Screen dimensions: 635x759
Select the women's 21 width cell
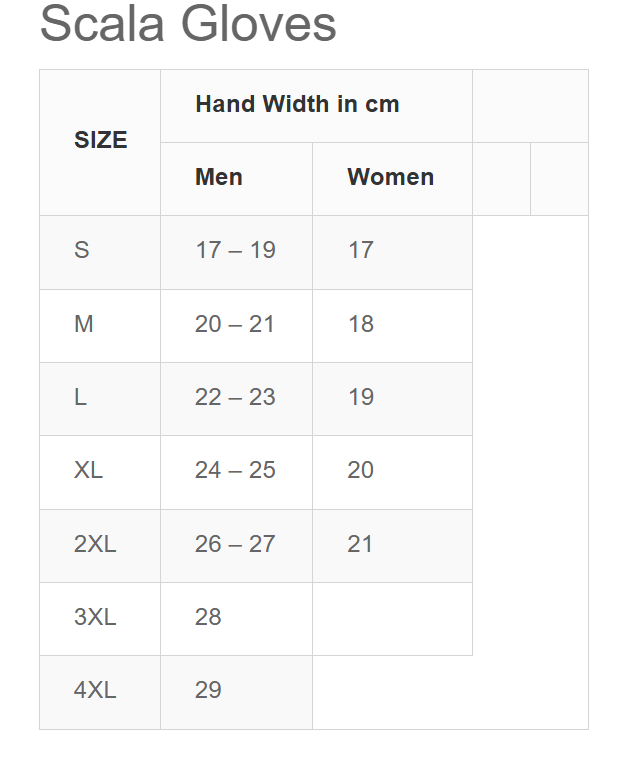pos(360,544)
